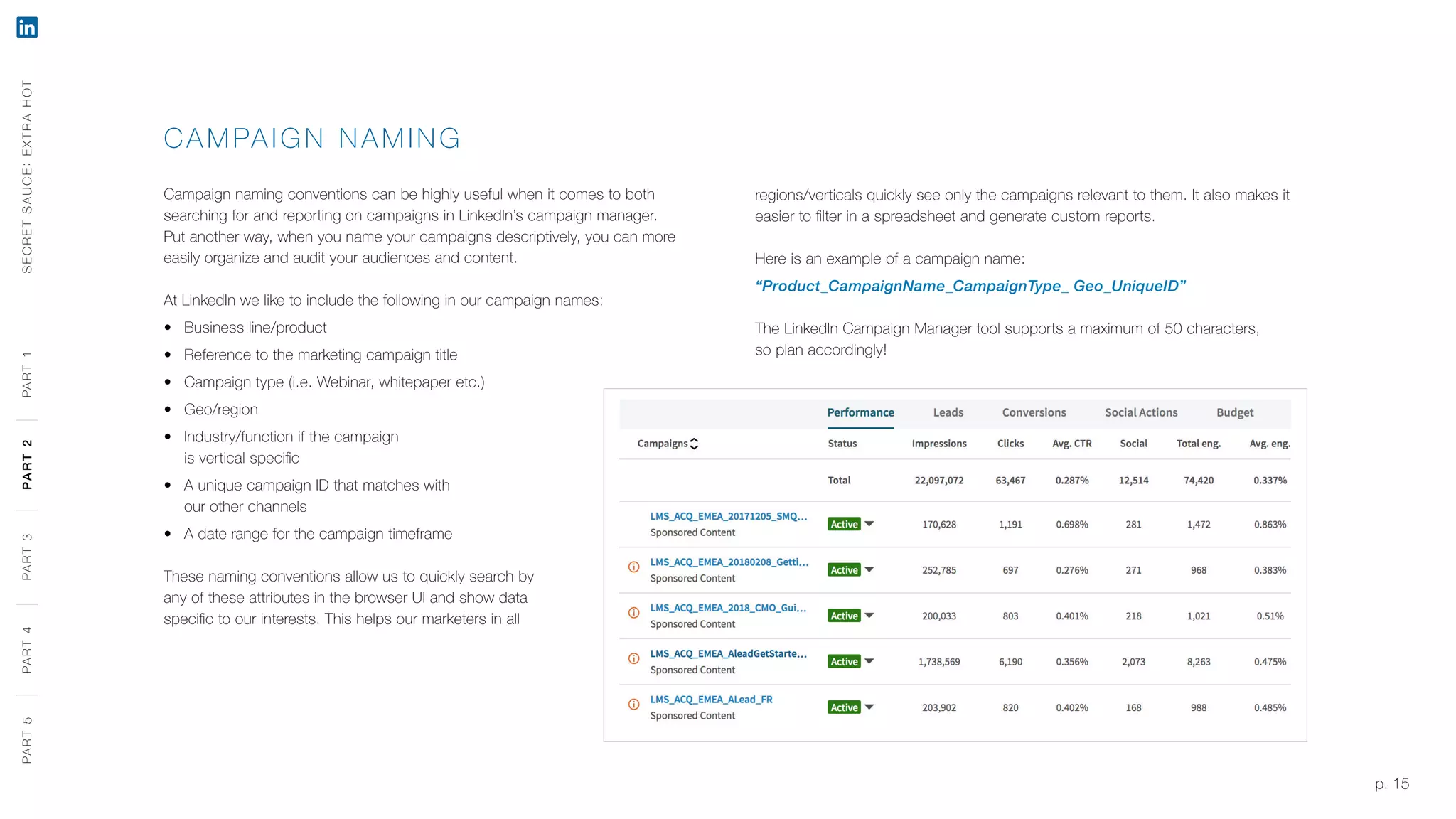Screen dimensions: 1456x819
Task: Click total impressions value 22,097,072
Action: click(939, 481)
